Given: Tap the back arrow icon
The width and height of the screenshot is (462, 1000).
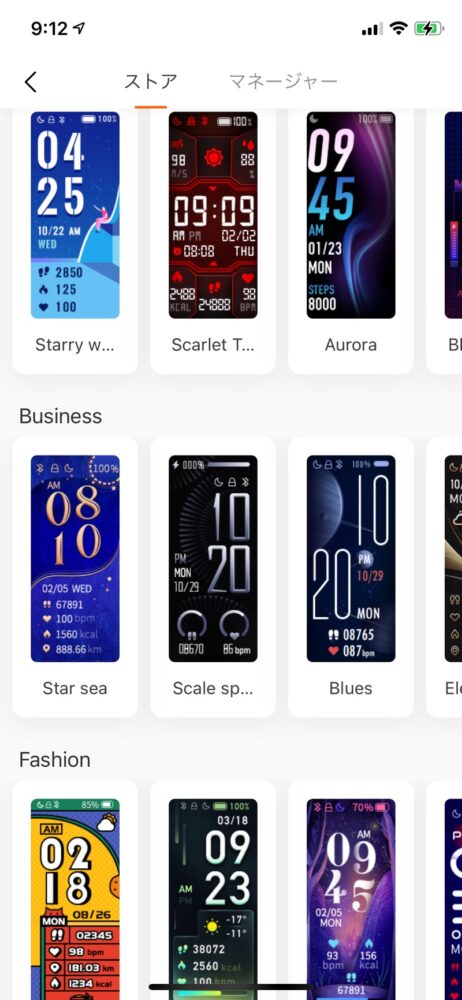Looking at the screenshot, I should click(x=31, y=82).
